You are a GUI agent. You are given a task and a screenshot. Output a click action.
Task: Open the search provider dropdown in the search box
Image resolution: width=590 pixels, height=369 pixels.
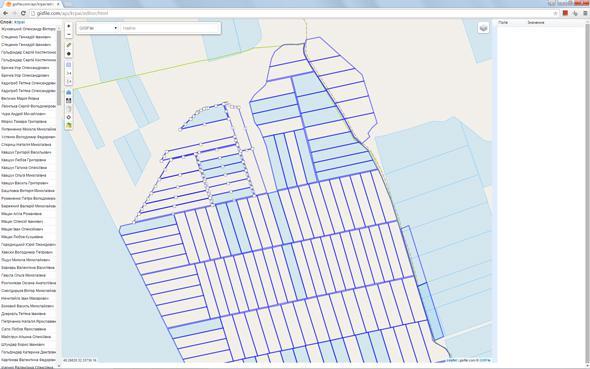point(98,28)
